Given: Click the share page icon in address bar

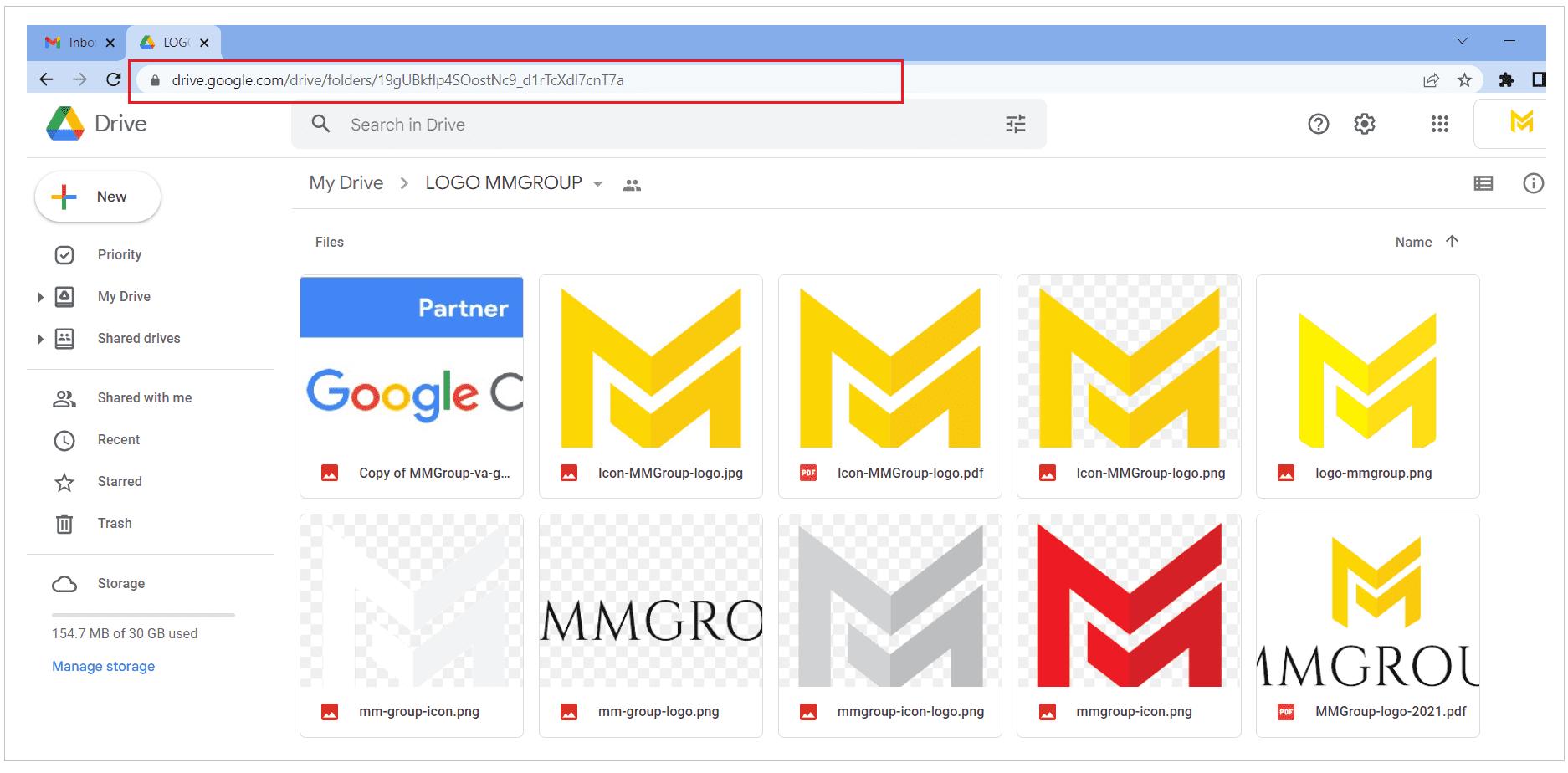Looking at the screenshot, I should tap(1431, 80).
